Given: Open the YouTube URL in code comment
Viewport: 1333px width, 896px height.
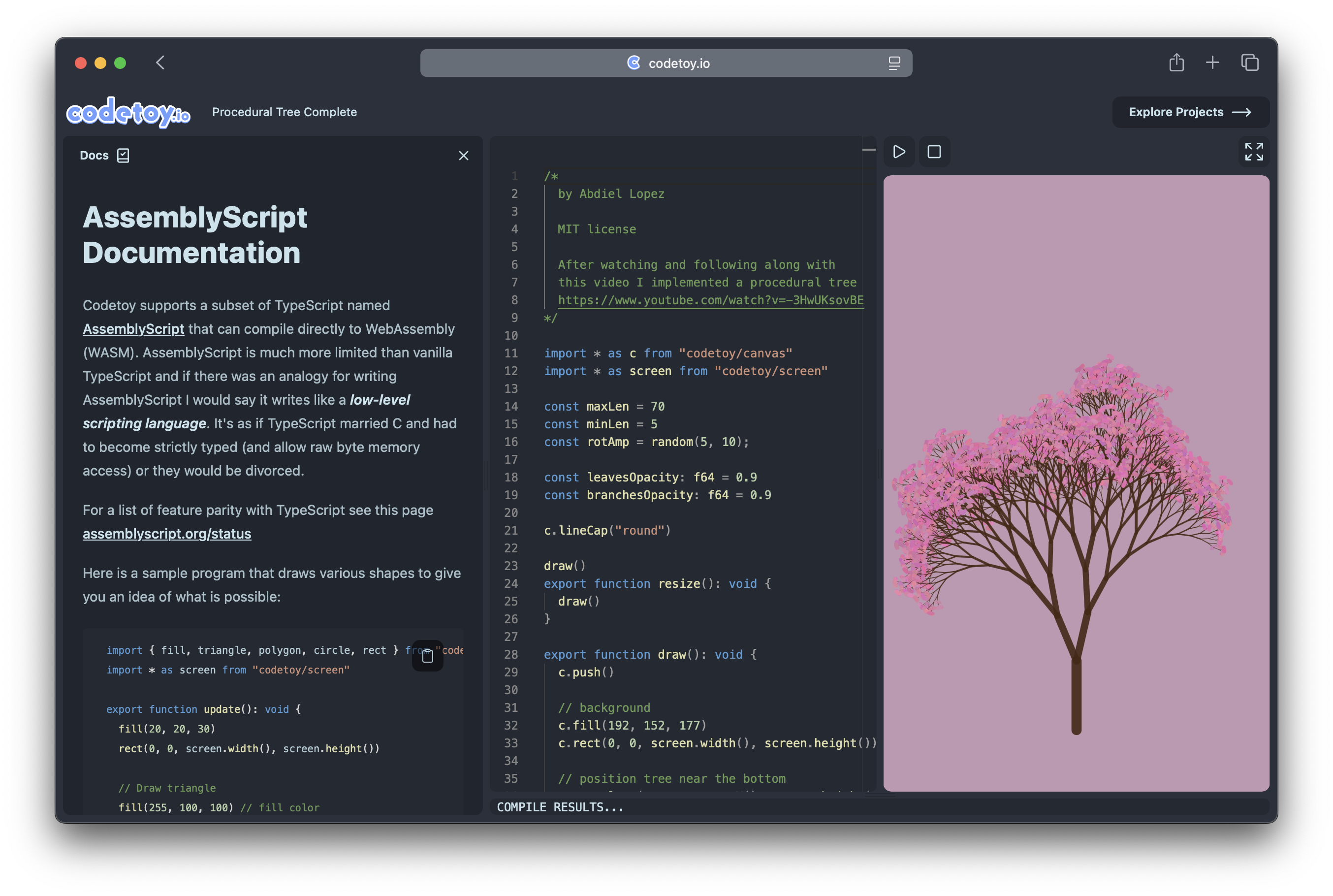Looking at the screenshot, I should click(x=710, y=300).
